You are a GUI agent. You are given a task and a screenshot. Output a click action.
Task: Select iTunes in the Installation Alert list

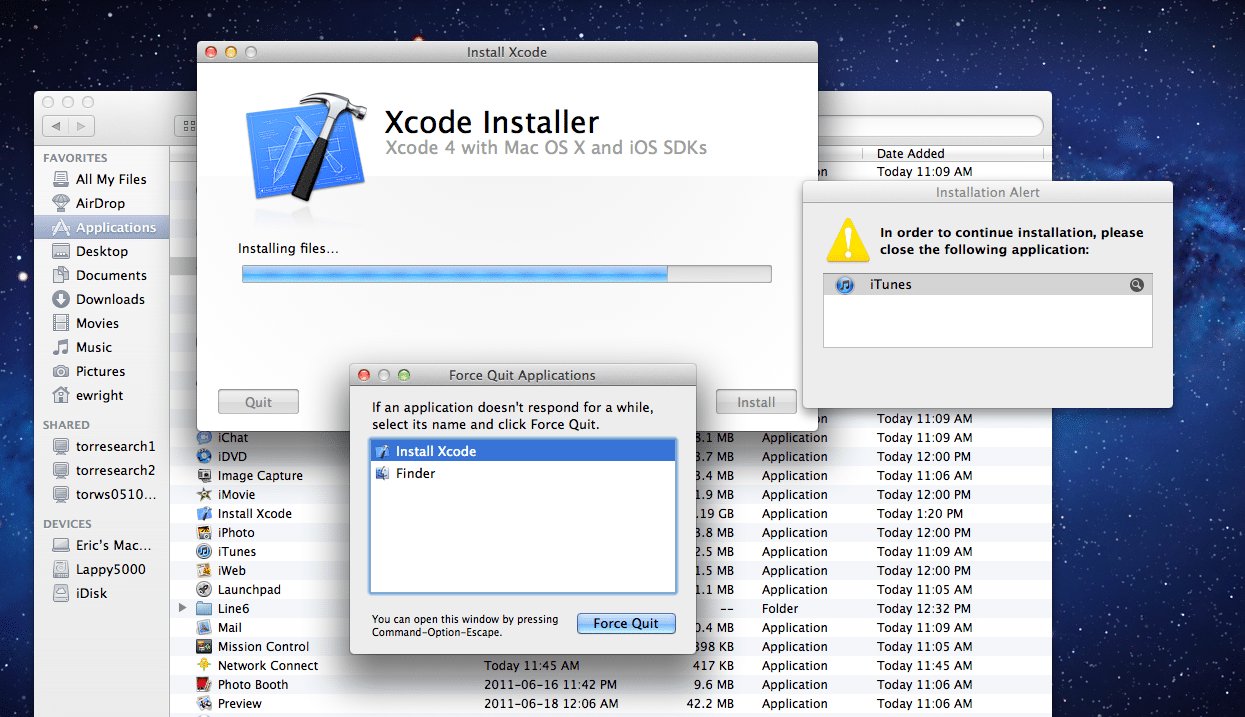click(x=988, y=285)
